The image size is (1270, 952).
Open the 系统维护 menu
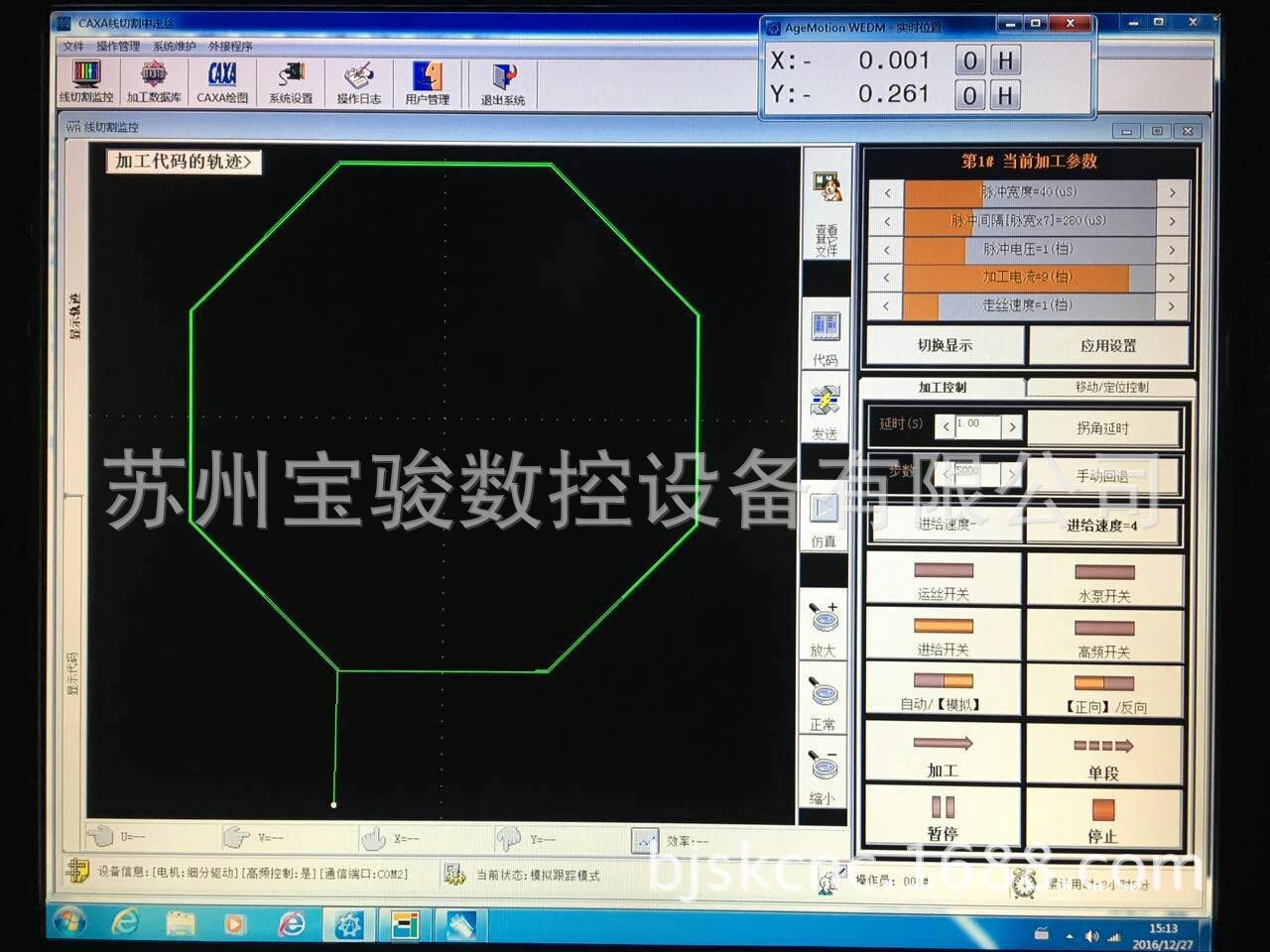point(174,46)
